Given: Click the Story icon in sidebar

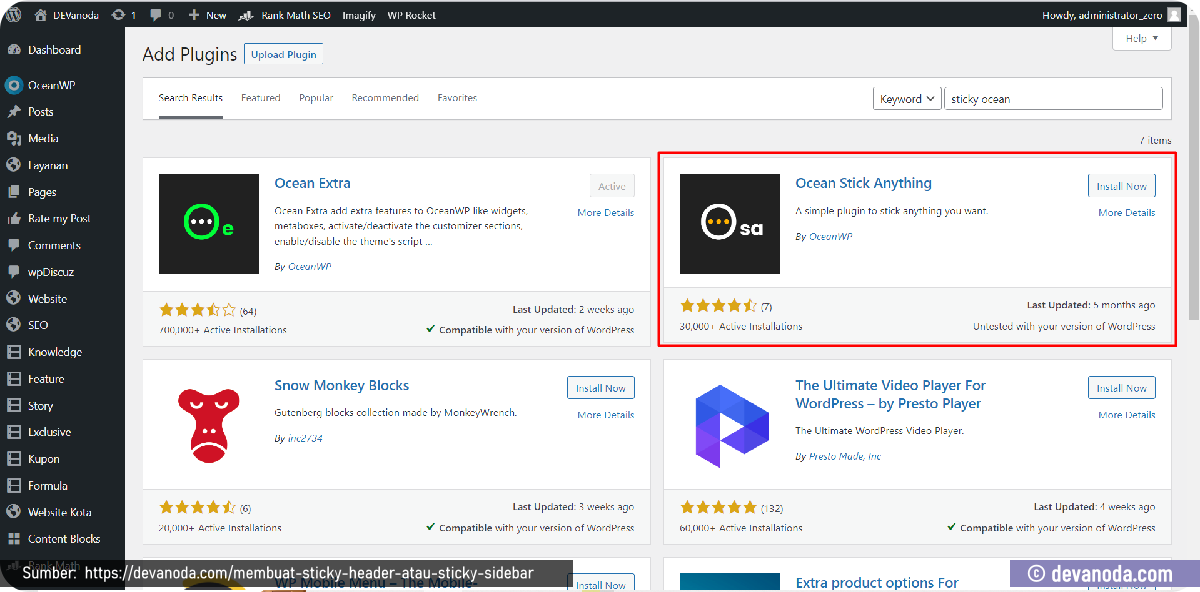Looking at the screenshot, I should pyautogui.click(x=14, y=406).
